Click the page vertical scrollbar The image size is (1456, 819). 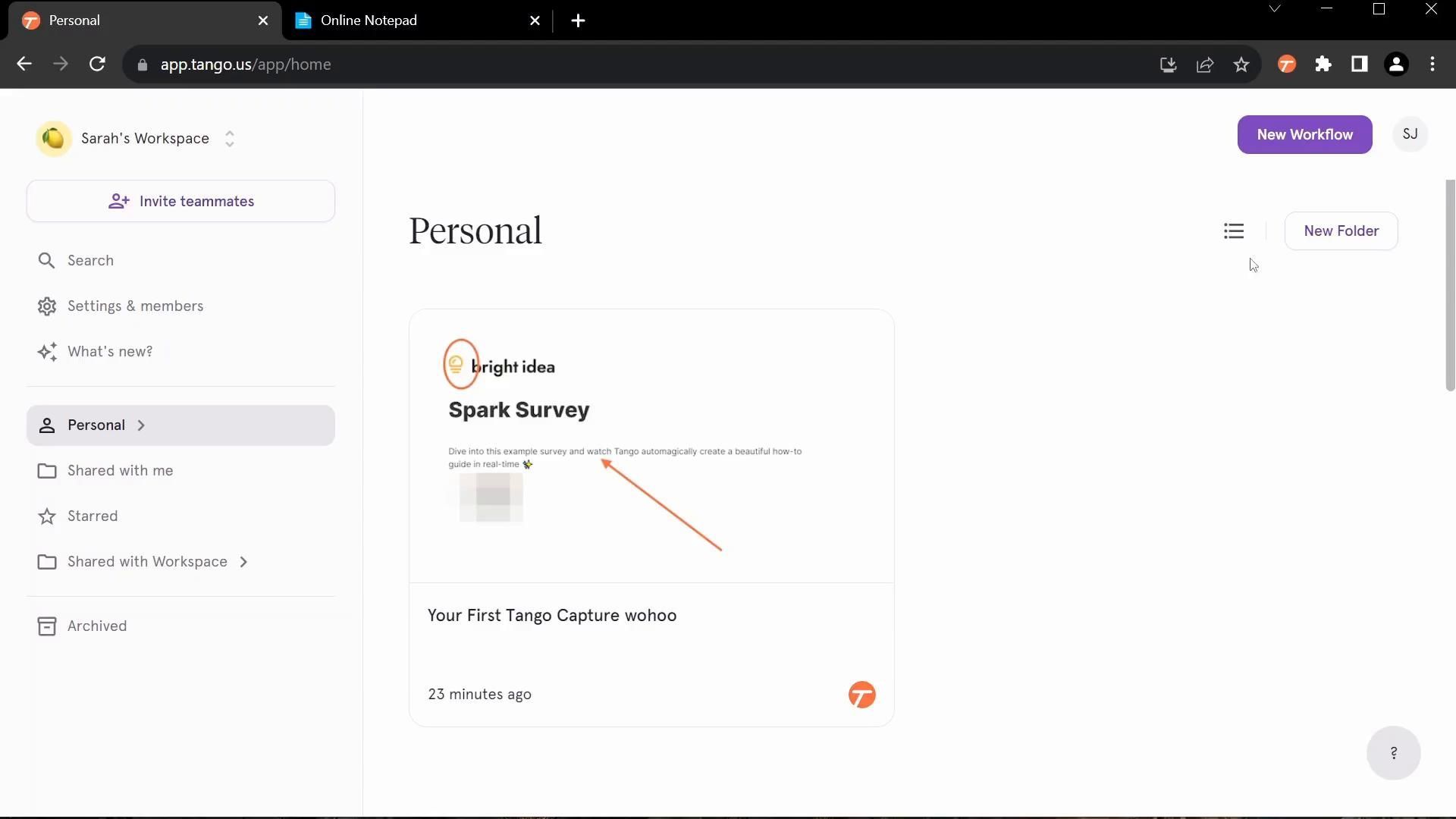pos(1450,285)
